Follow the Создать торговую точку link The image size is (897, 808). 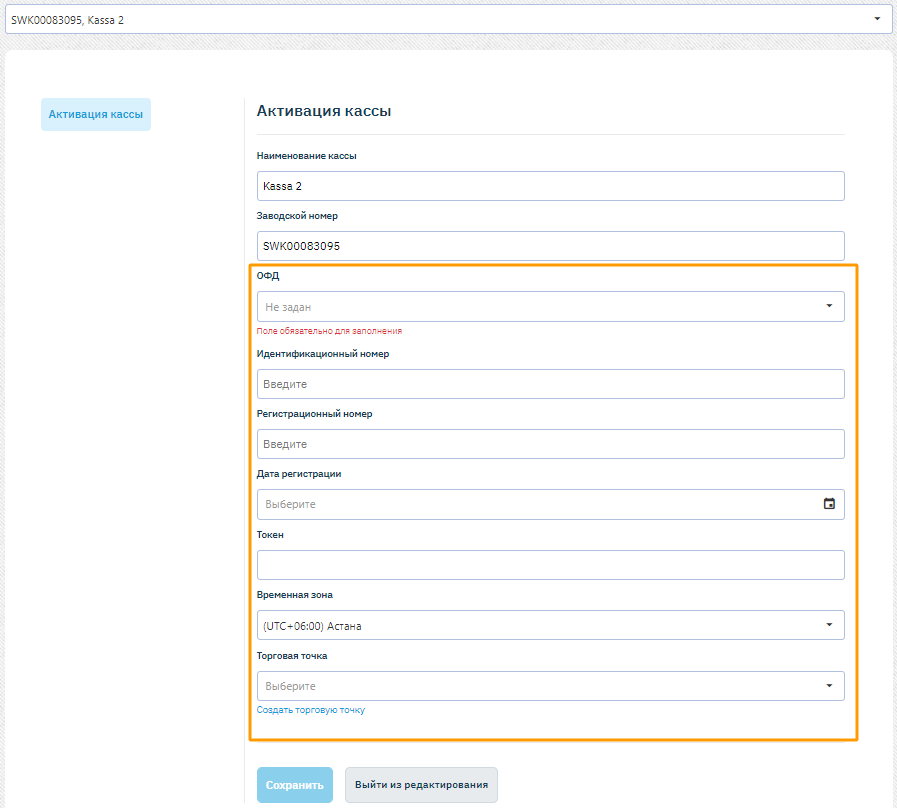point(311,710)
